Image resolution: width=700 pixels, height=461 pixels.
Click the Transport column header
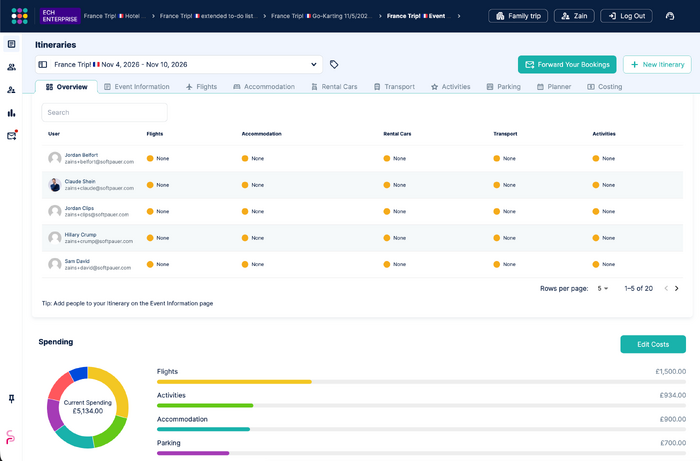pos(505,134)
